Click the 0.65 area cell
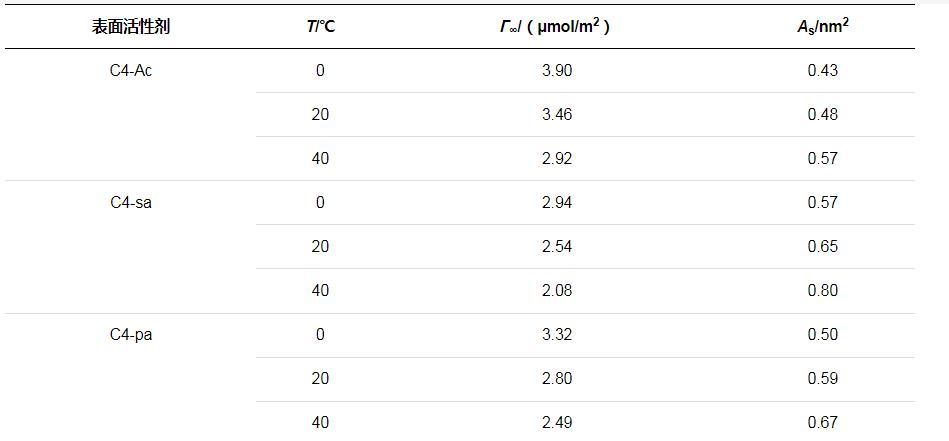The height and width of the screenshot is (441, 949). coord(822,247)
